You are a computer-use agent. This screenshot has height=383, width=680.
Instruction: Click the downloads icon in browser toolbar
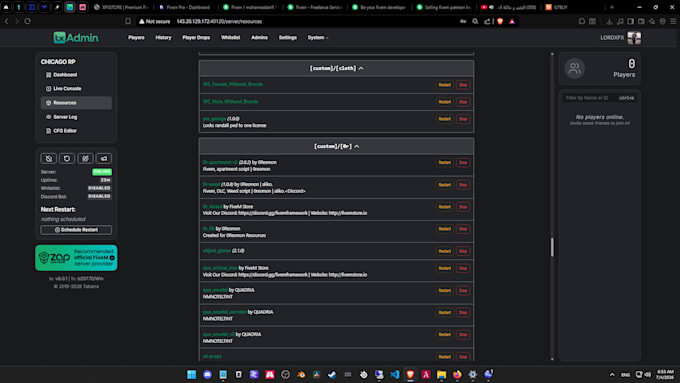(609, 21)
